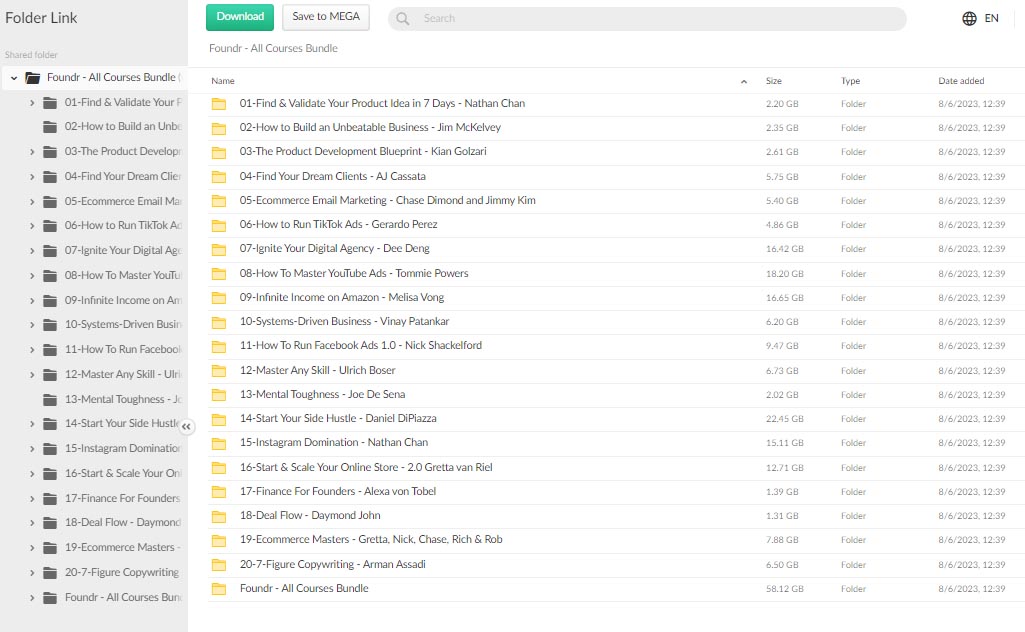Image resolution: width=1025 pixels, height=632 pixels.
Task: Expand the 10-Systems-Driven Business tree folder
Action: [x=32, y=324]
